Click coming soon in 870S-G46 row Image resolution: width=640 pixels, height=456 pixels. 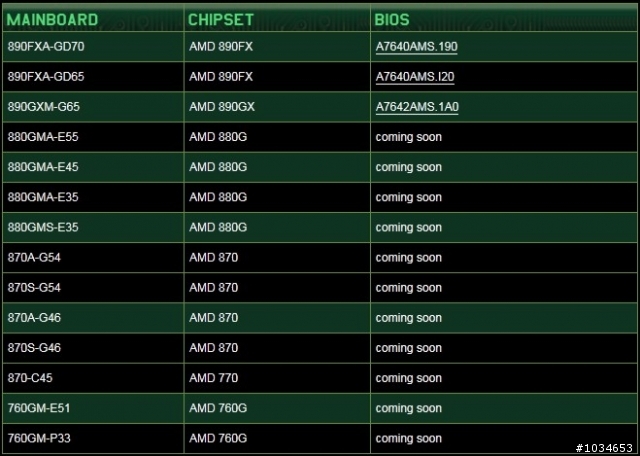[x=409, y=348]
